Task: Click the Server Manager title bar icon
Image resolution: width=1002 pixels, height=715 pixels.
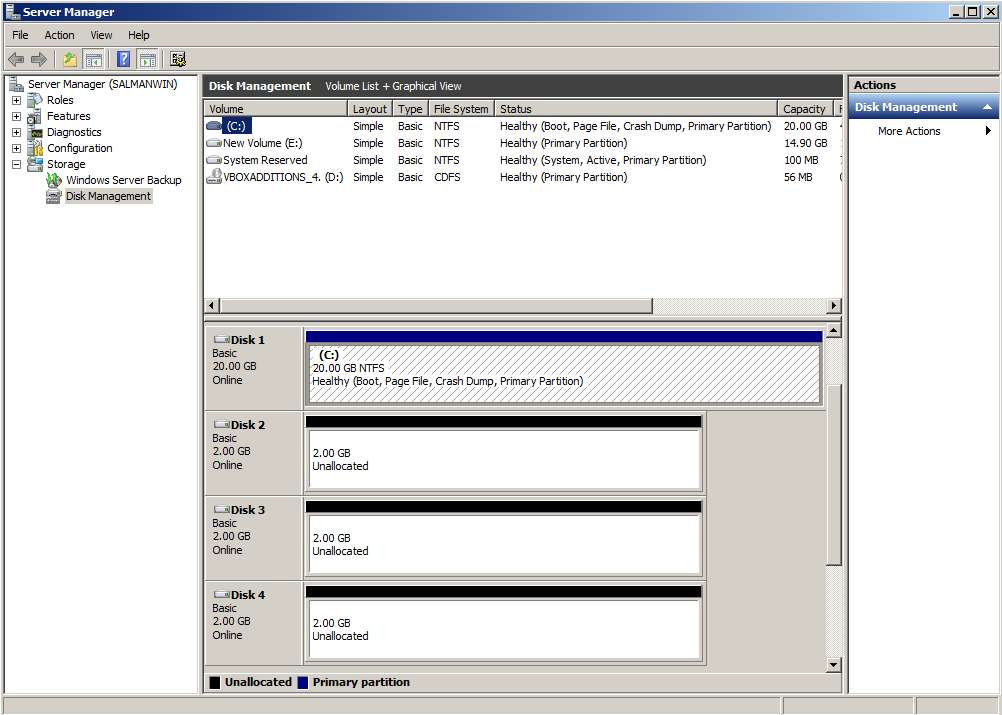Action: (x=13, y=12)
